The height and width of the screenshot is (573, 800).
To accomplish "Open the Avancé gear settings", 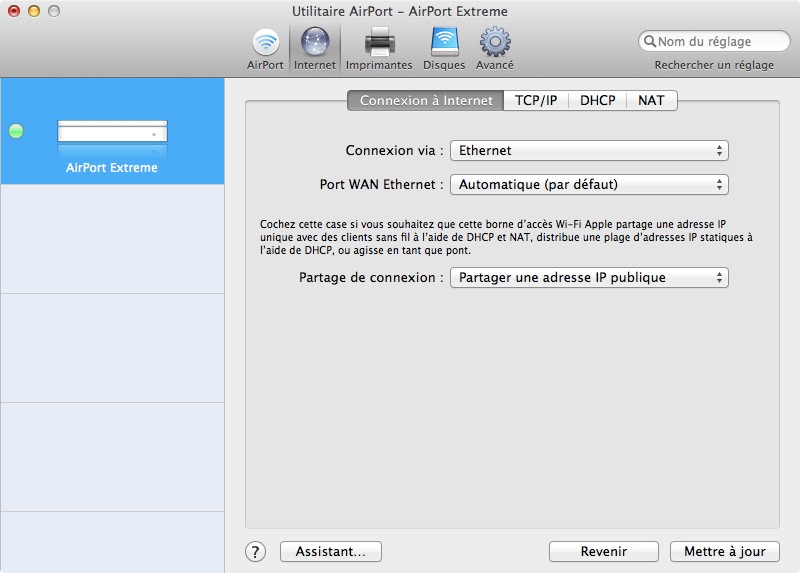I will [x=495, y=48].
